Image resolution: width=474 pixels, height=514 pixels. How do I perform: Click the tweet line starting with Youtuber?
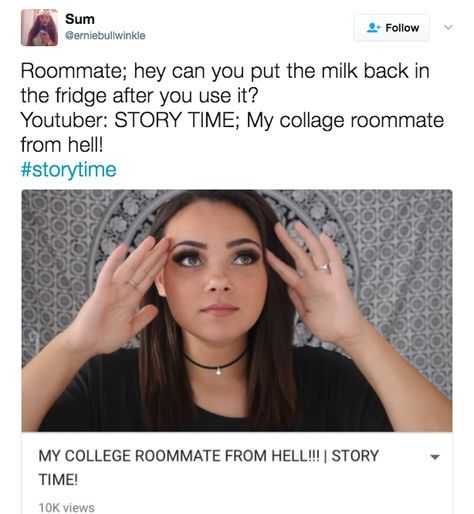[232, 120]
